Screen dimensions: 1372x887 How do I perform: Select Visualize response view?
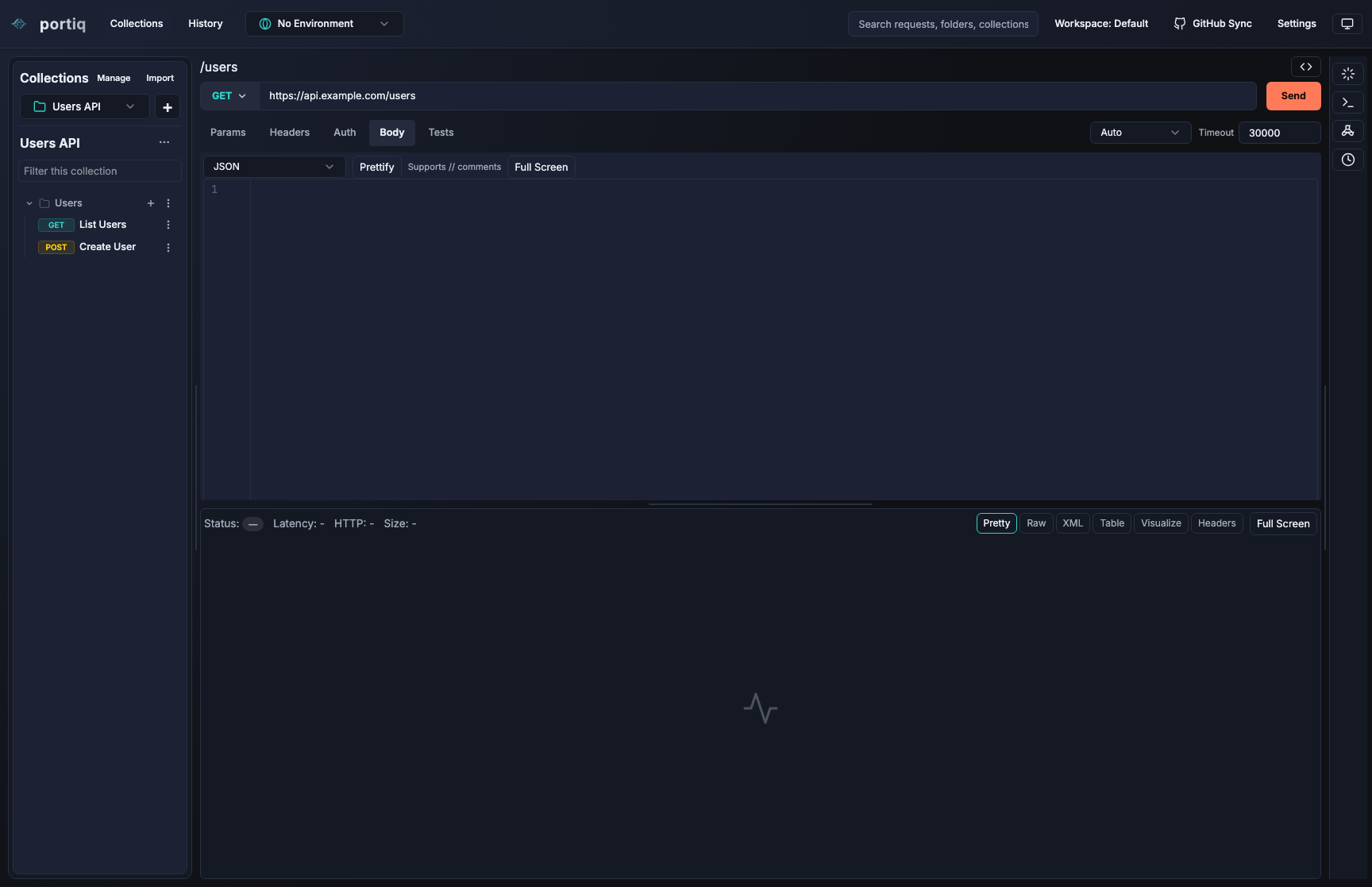coord(1161,523)
